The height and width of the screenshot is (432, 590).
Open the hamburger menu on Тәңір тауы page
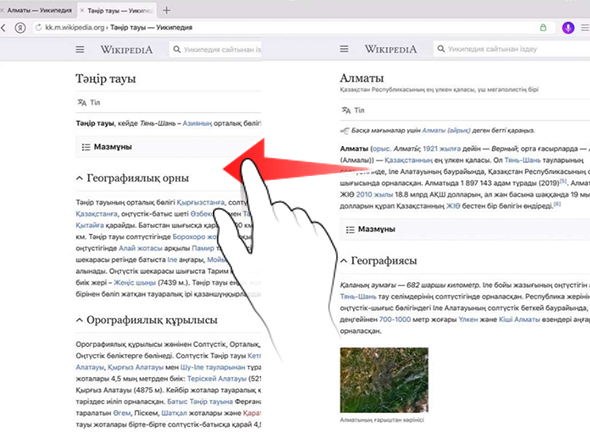tap(80, 49)
